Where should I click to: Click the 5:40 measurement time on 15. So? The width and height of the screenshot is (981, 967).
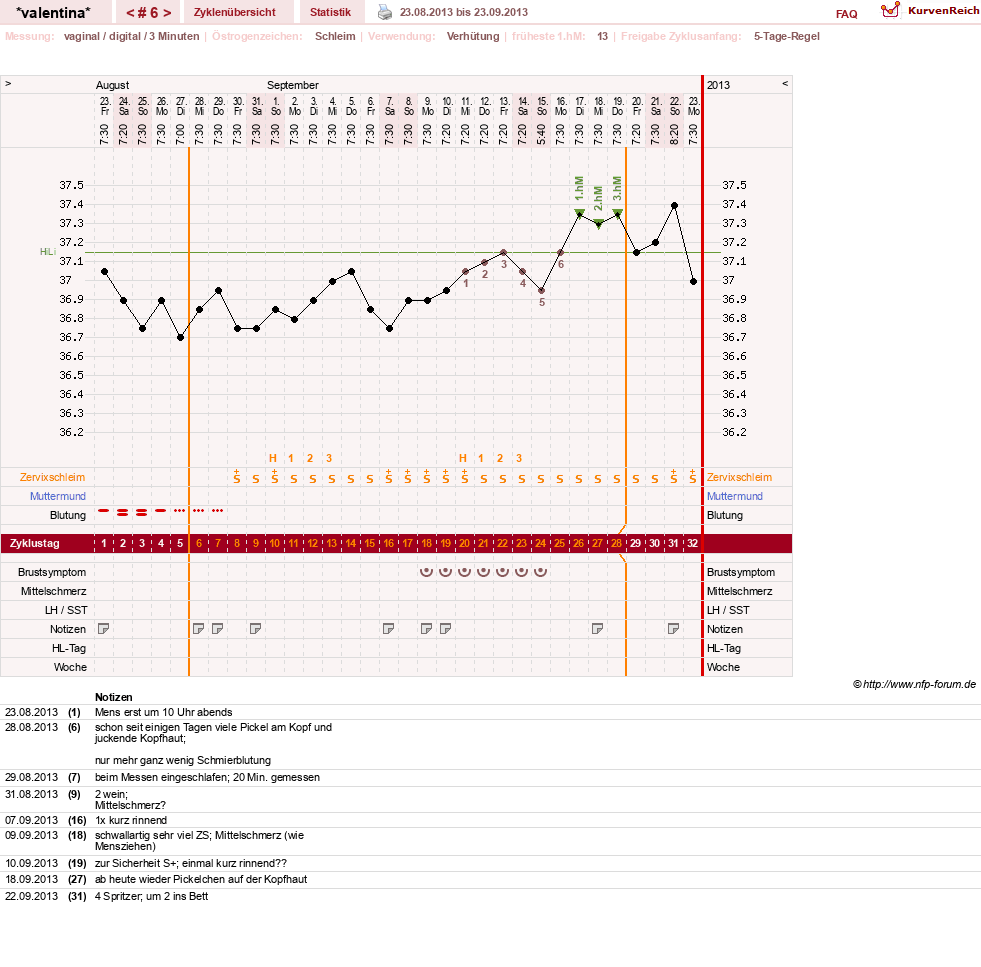tap(541, 134)
